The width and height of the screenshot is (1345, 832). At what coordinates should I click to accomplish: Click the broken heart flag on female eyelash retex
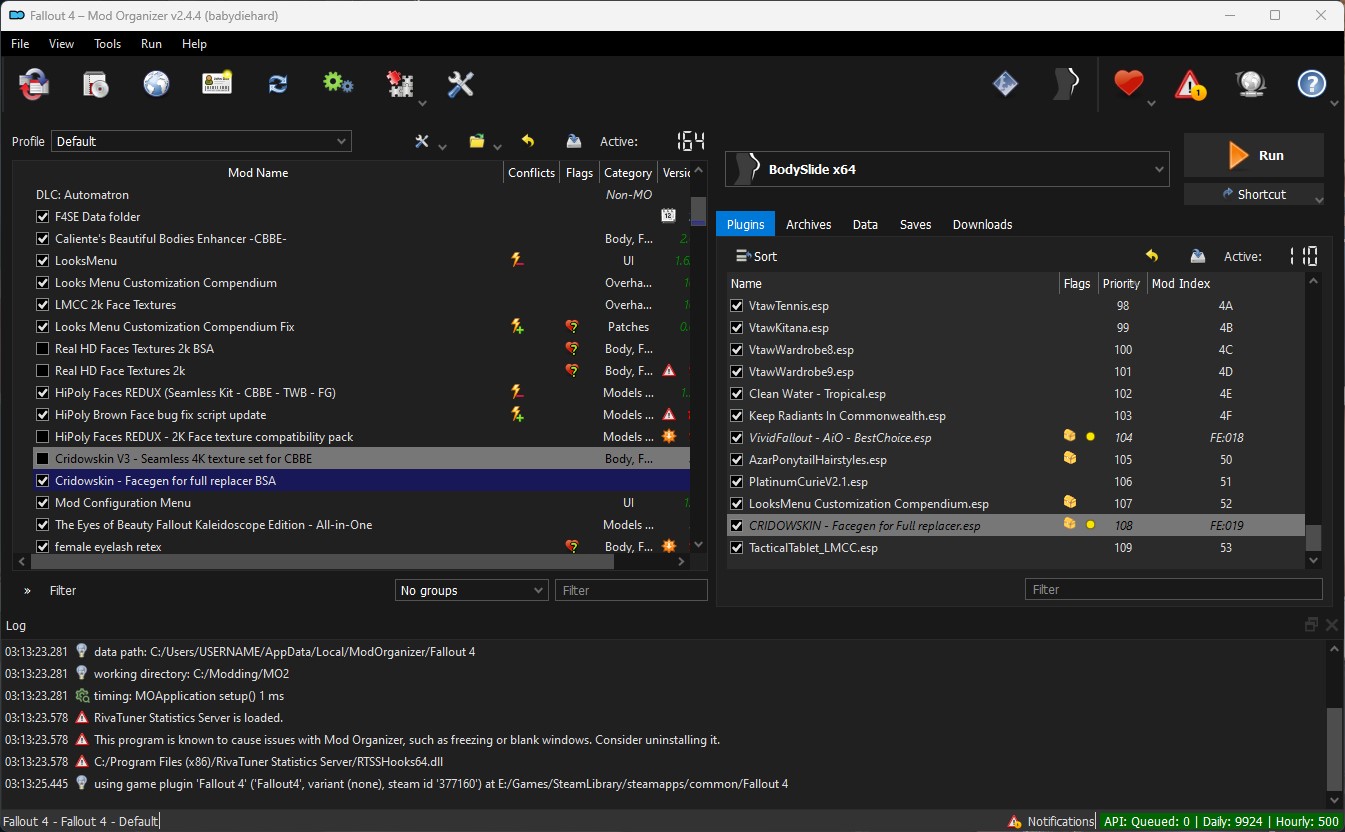572,547
